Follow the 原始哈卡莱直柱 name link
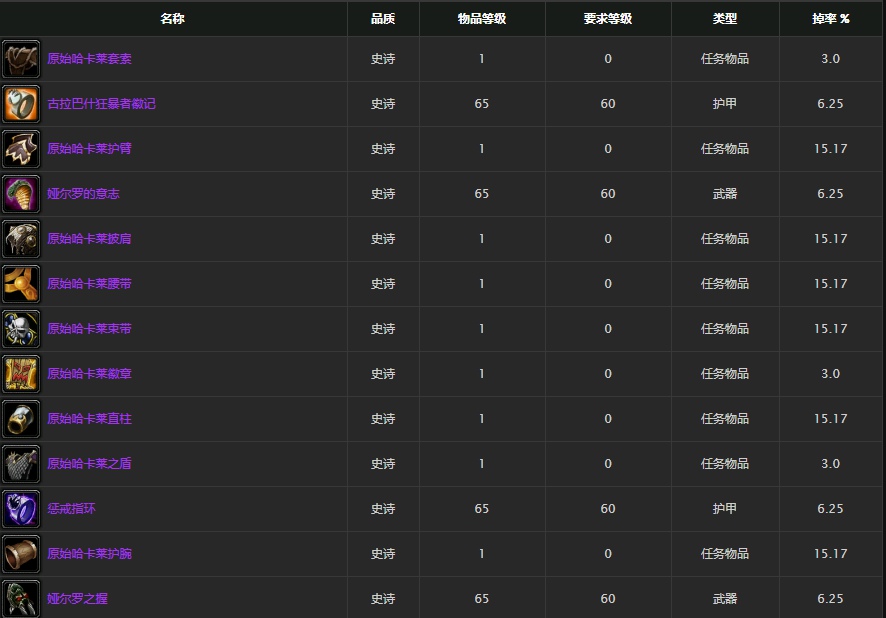886x618 pixels. pyautogui.click(x=89, y=419)
